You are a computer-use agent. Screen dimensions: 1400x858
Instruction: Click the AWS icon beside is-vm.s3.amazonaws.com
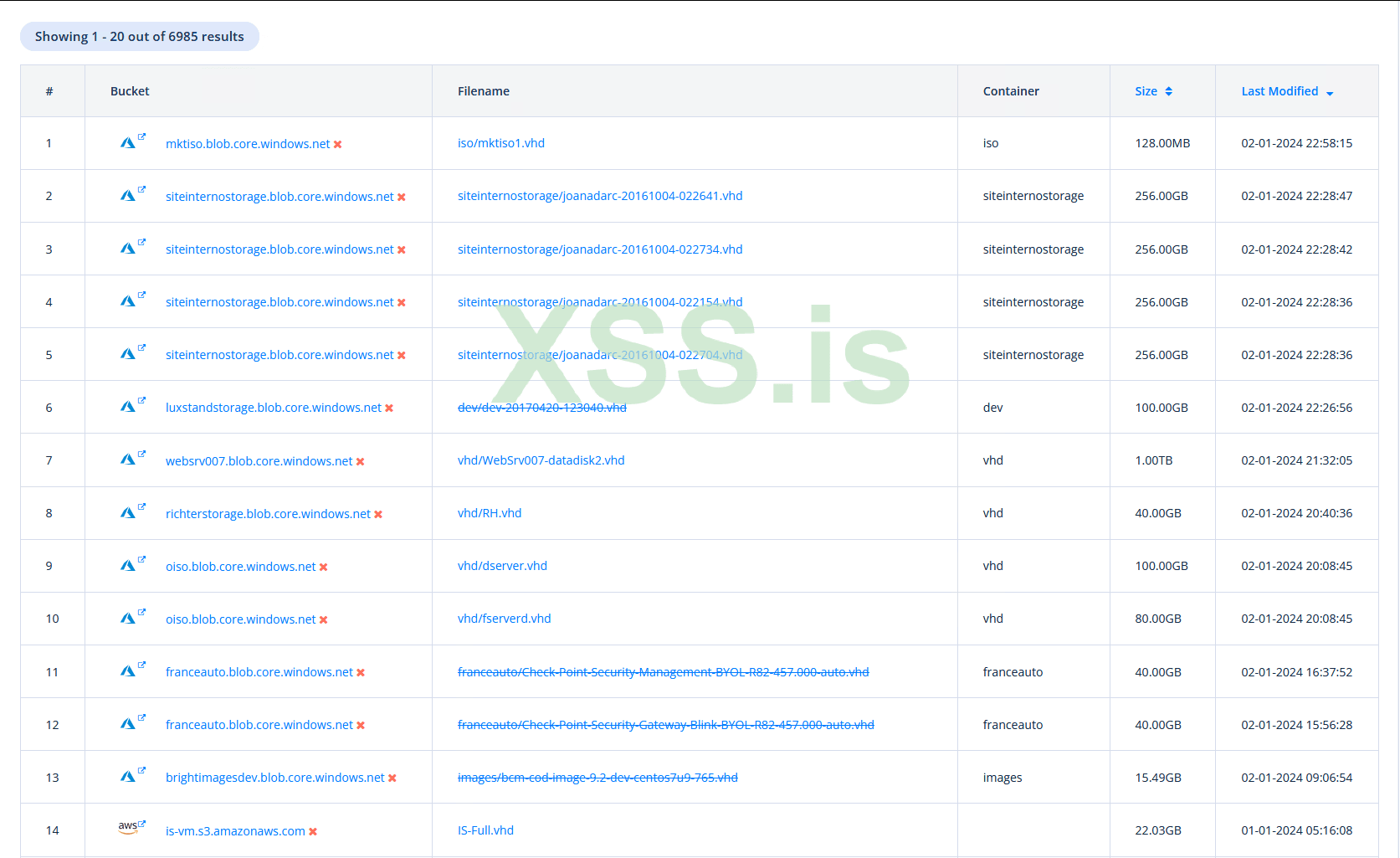tap(128, 827)
